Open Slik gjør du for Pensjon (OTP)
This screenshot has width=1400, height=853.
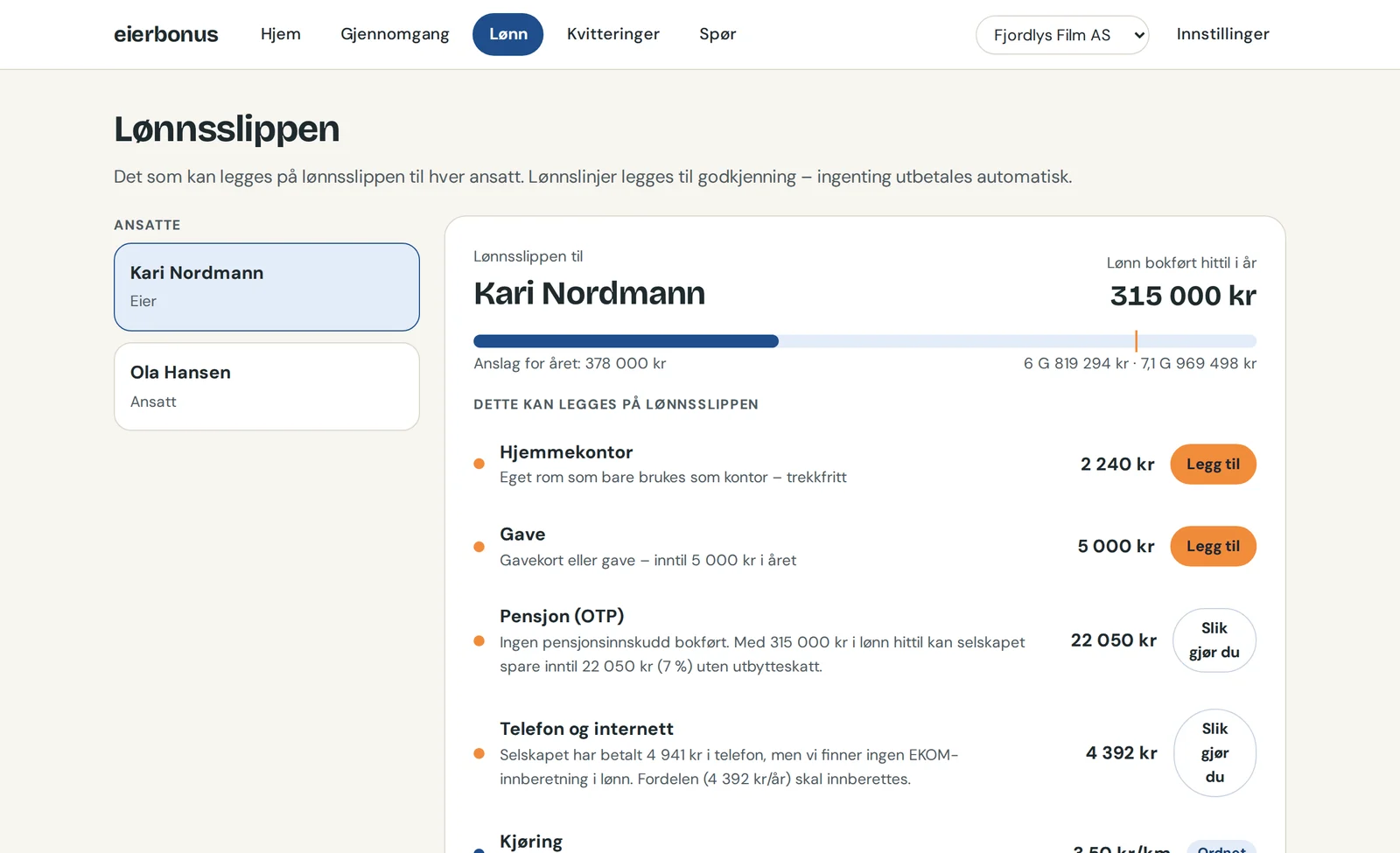tap(1214, 640)
